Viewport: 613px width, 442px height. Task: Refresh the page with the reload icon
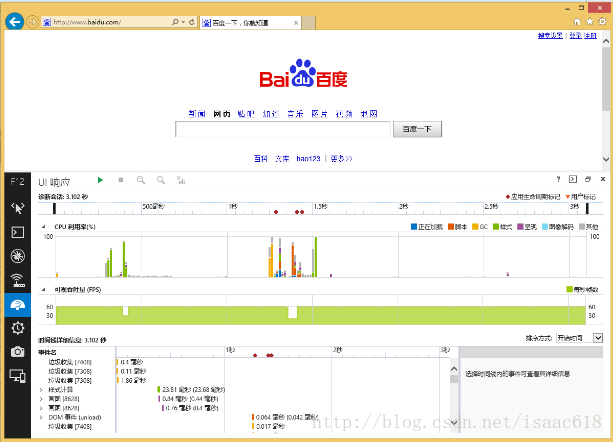click(x=192, y=22)
